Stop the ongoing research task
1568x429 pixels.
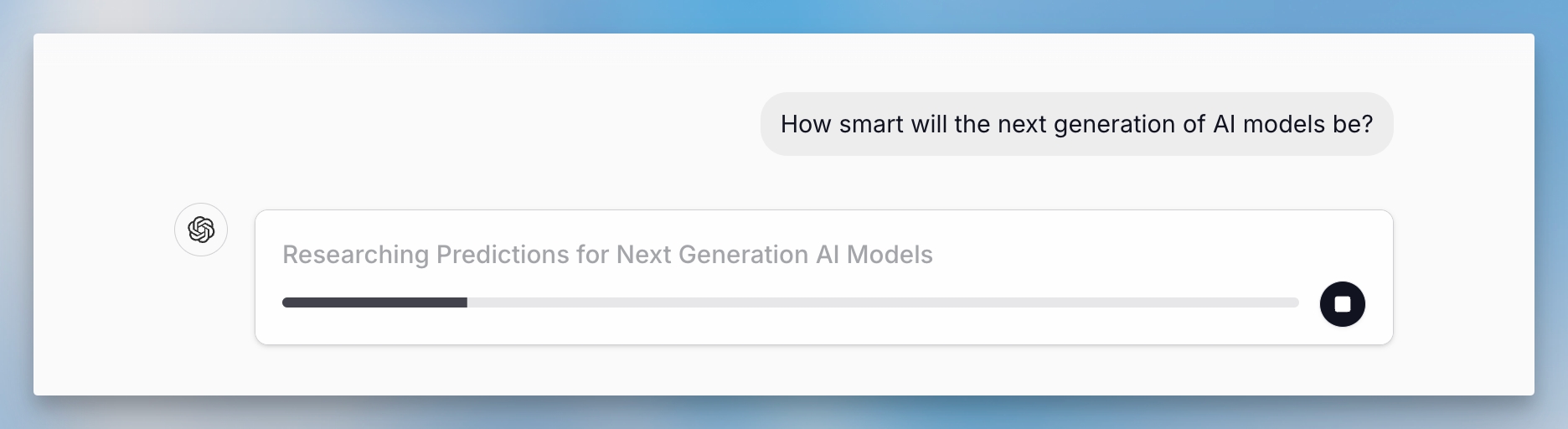(x=1342, y=303)
